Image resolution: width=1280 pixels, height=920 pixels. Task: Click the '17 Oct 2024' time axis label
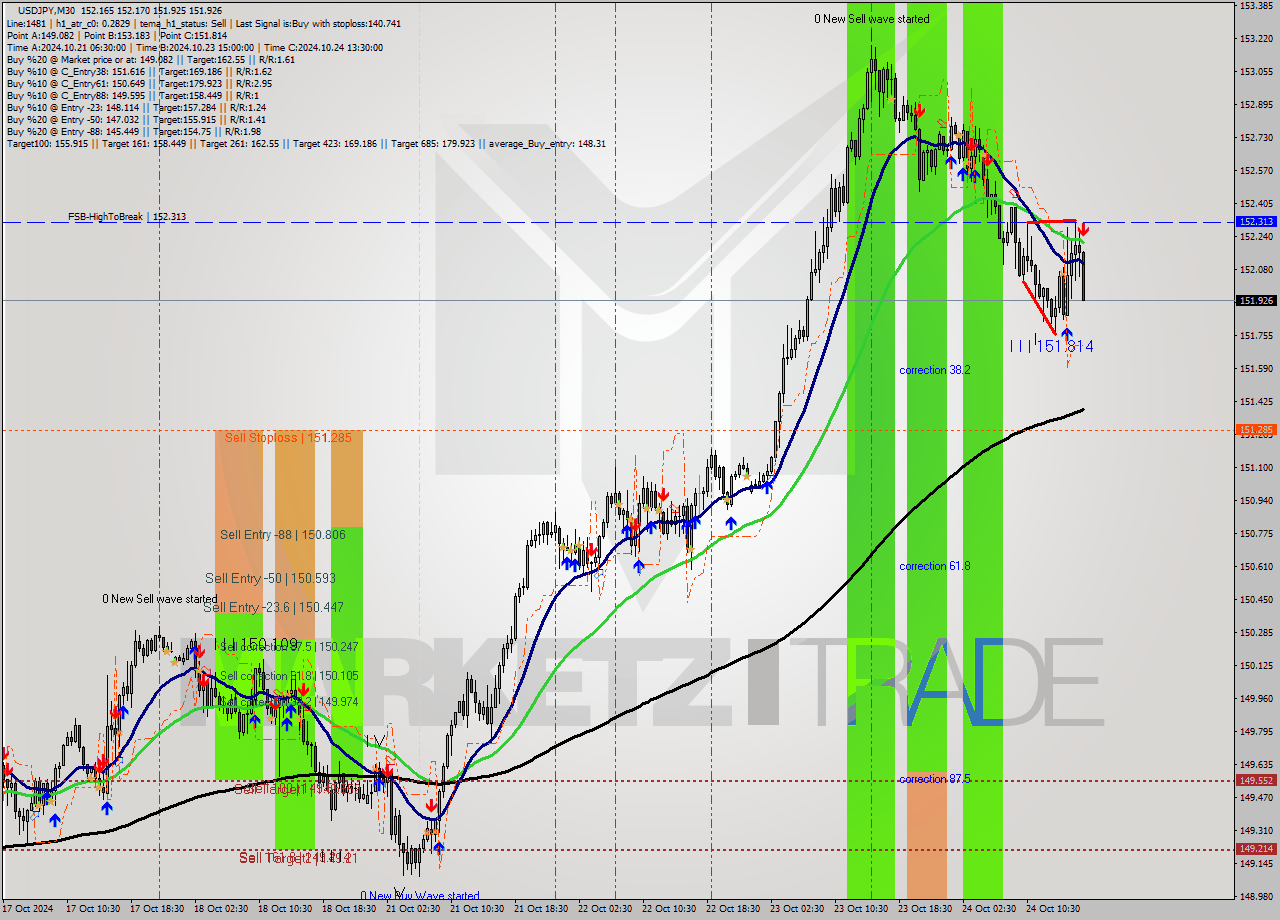(x=29, y=909)
